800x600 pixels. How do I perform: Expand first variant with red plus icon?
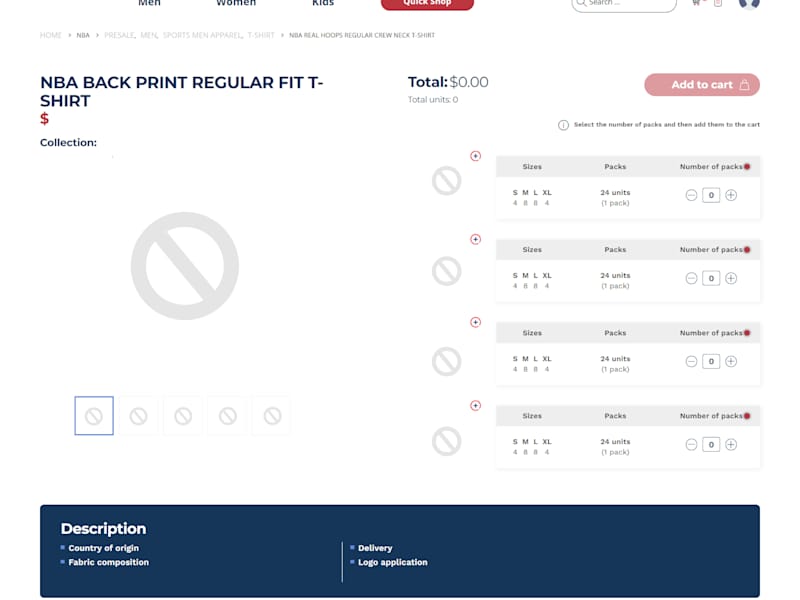(476, 156)
